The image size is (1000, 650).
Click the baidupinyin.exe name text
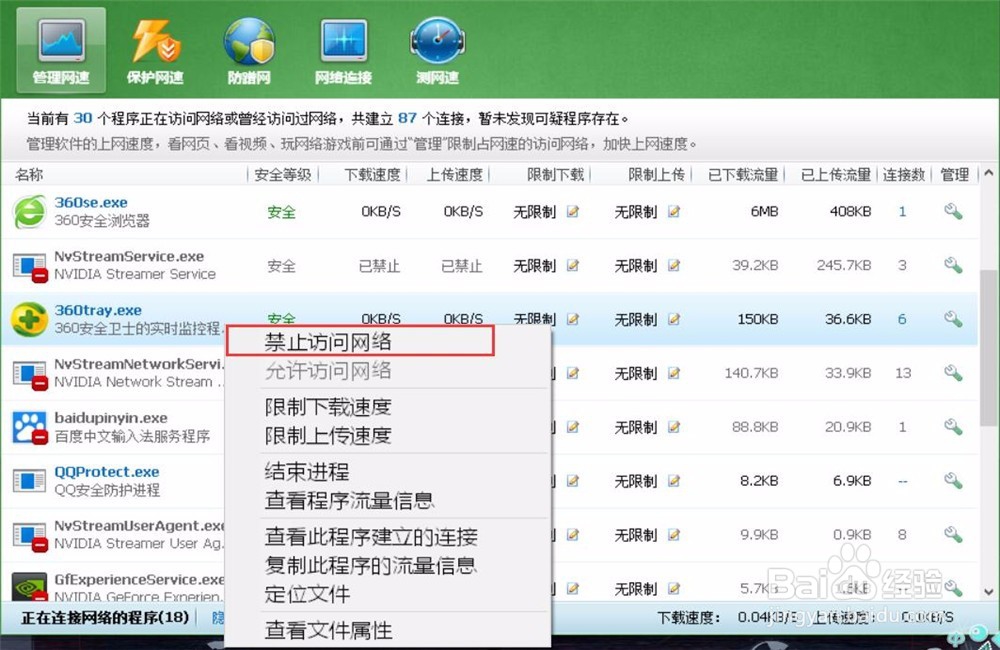pos(111,418)
